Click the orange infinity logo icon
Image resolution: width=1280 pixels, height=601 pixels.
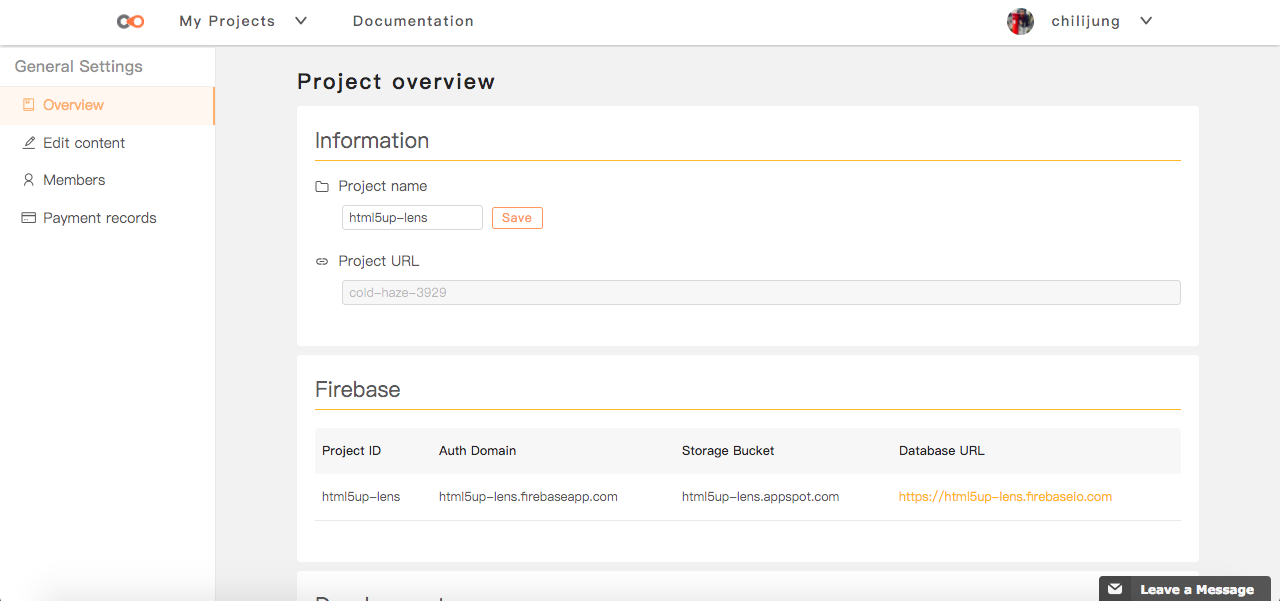tap(130, 21)
